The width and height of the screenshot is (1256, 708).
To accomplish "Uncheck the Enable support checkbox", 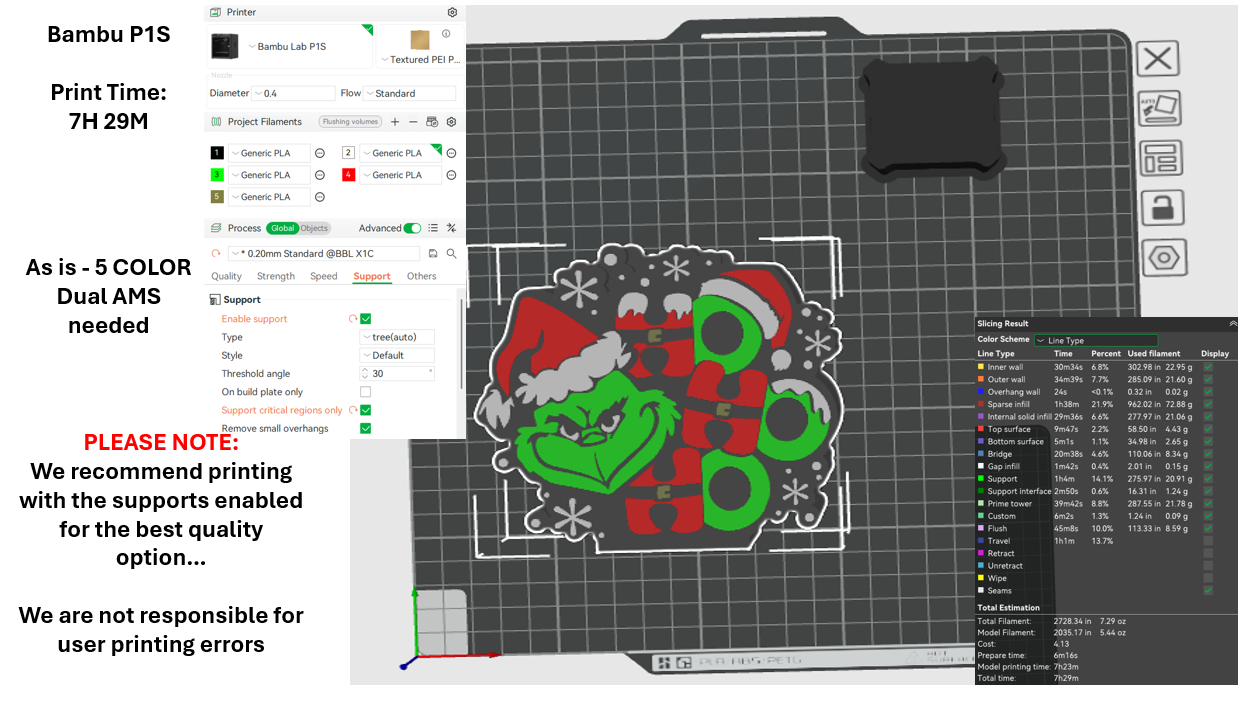I will (x=365, y=319).
